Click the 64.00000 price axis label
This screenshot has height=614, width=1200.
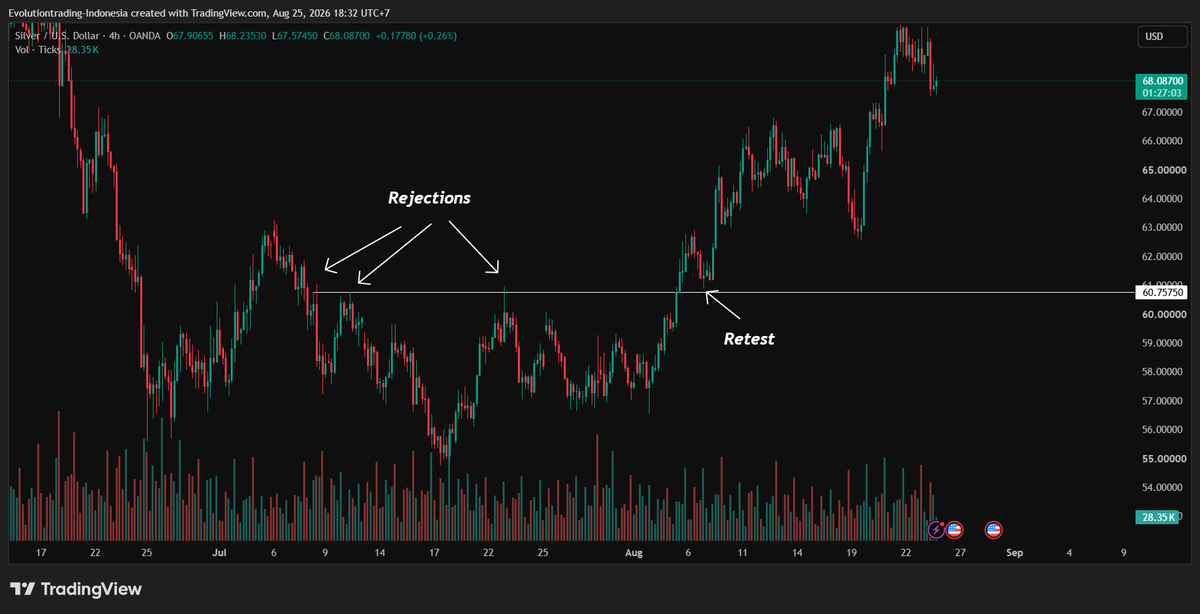pos(1161,199)
